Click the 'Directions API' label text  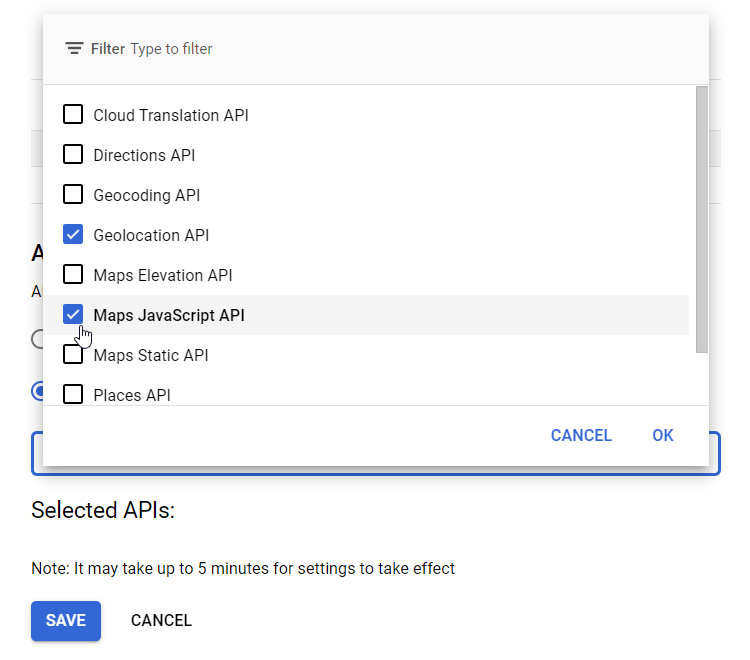[144, 155]
